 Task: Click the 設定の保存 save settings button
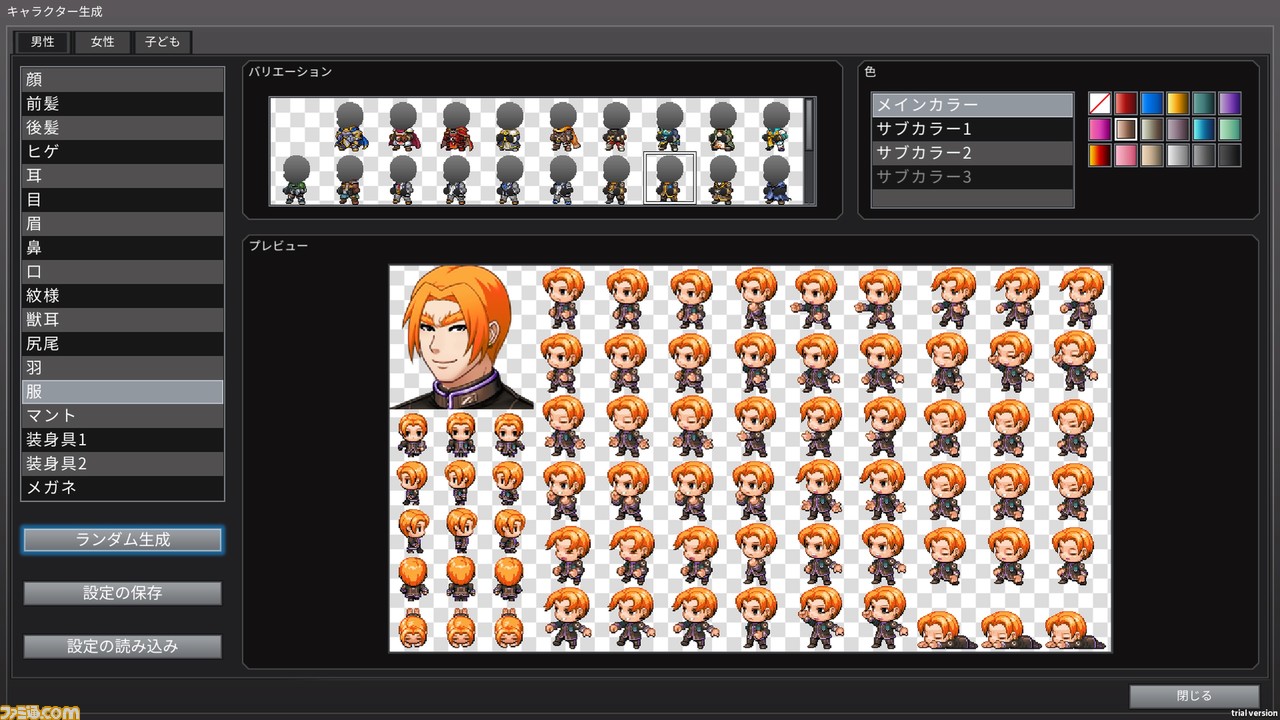(122, 592)
